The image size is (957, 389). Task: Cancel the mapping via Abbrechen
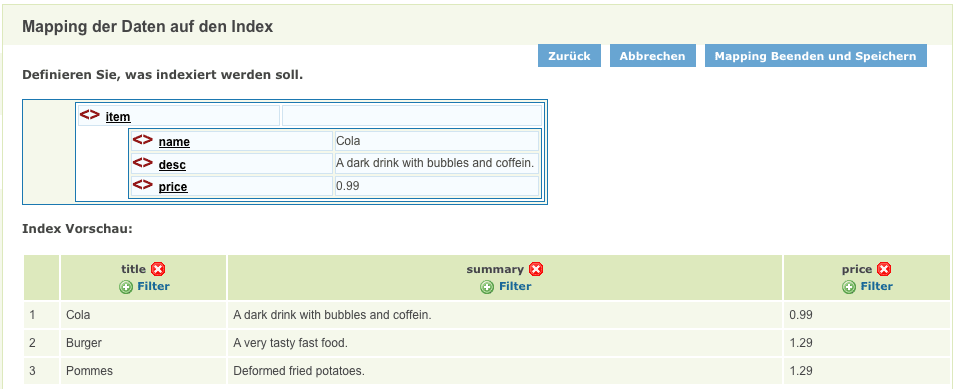(652, 56)
